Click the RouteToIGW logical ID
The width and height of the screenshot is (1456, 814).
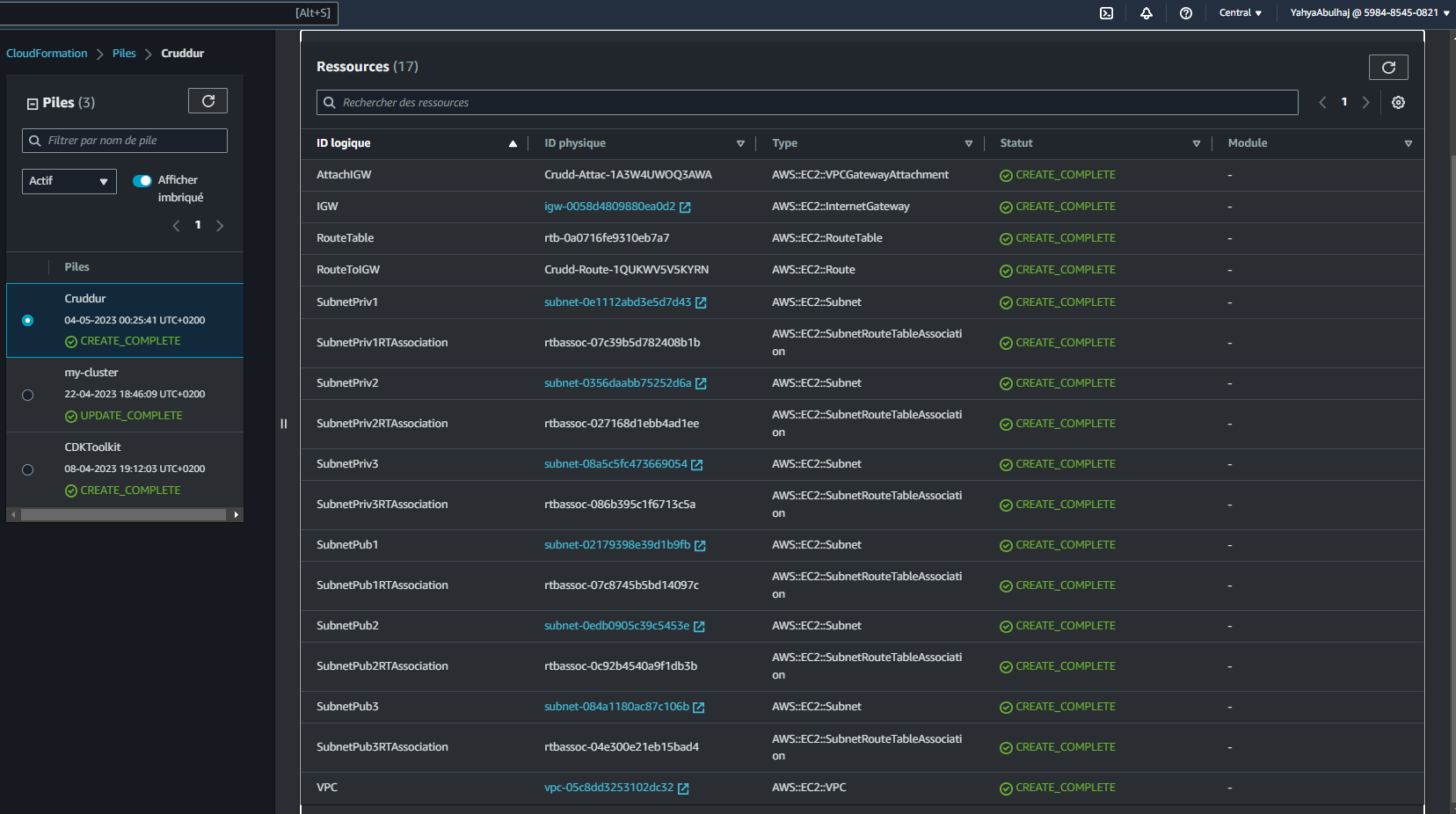click(348, 270)
